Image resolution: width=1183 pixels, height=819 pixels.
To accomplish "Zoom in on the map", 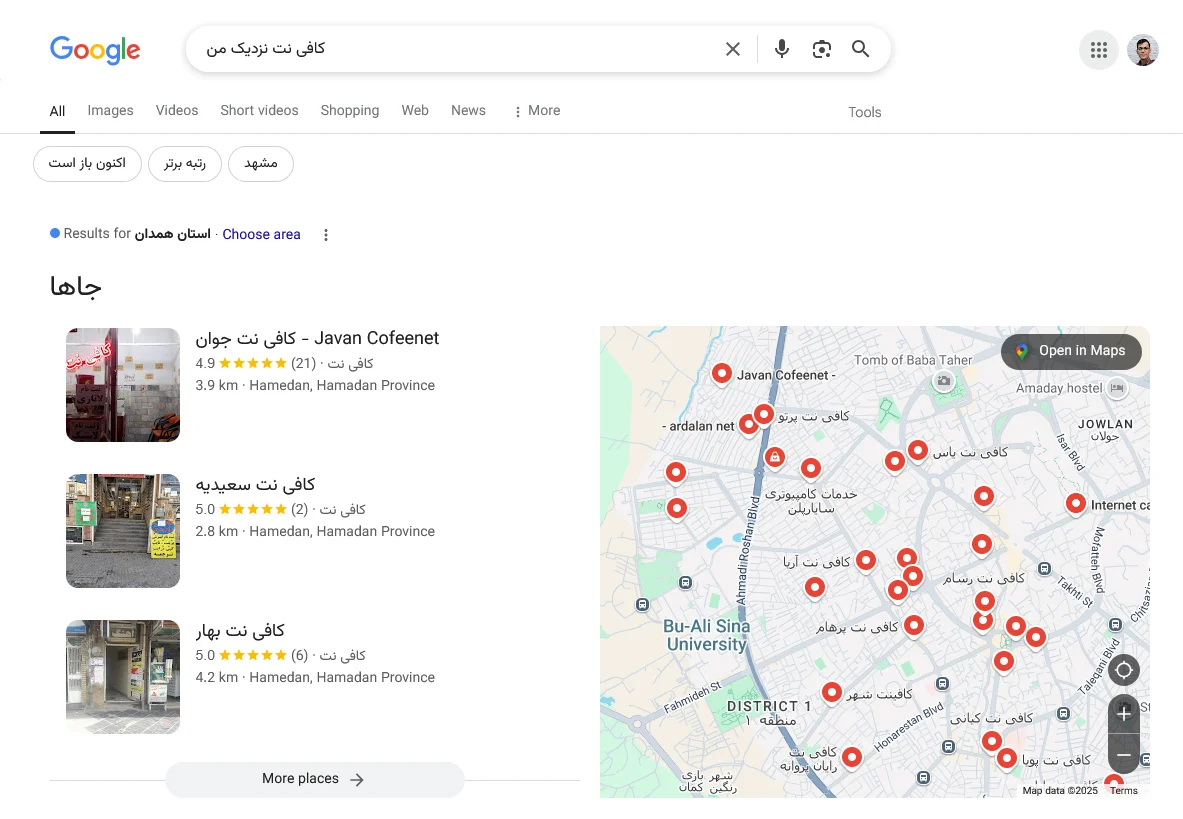I will 1123,713.
